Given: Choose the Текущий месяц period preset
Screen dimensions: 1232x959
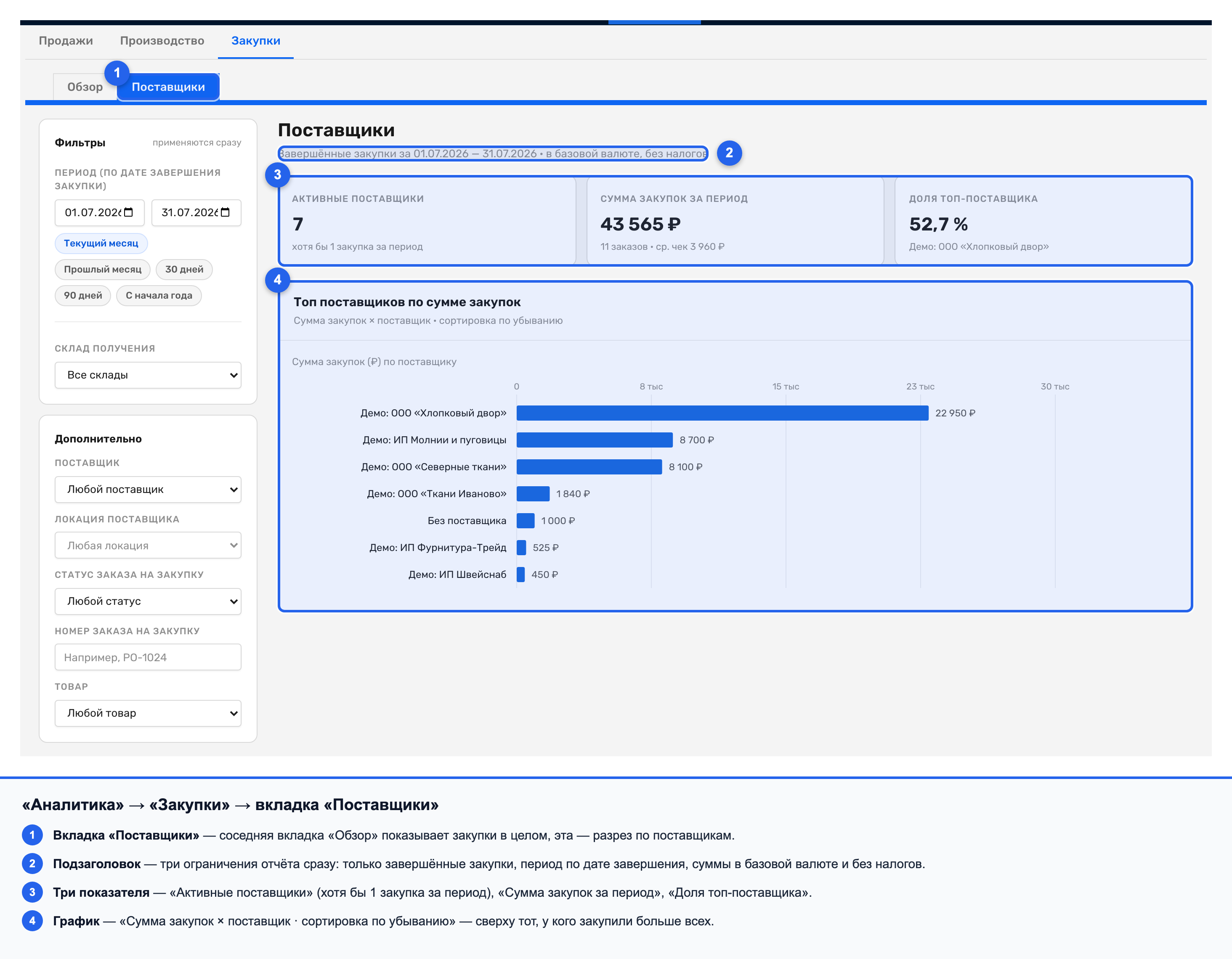Looking at the screenshot, I should (x=101, y=243).
